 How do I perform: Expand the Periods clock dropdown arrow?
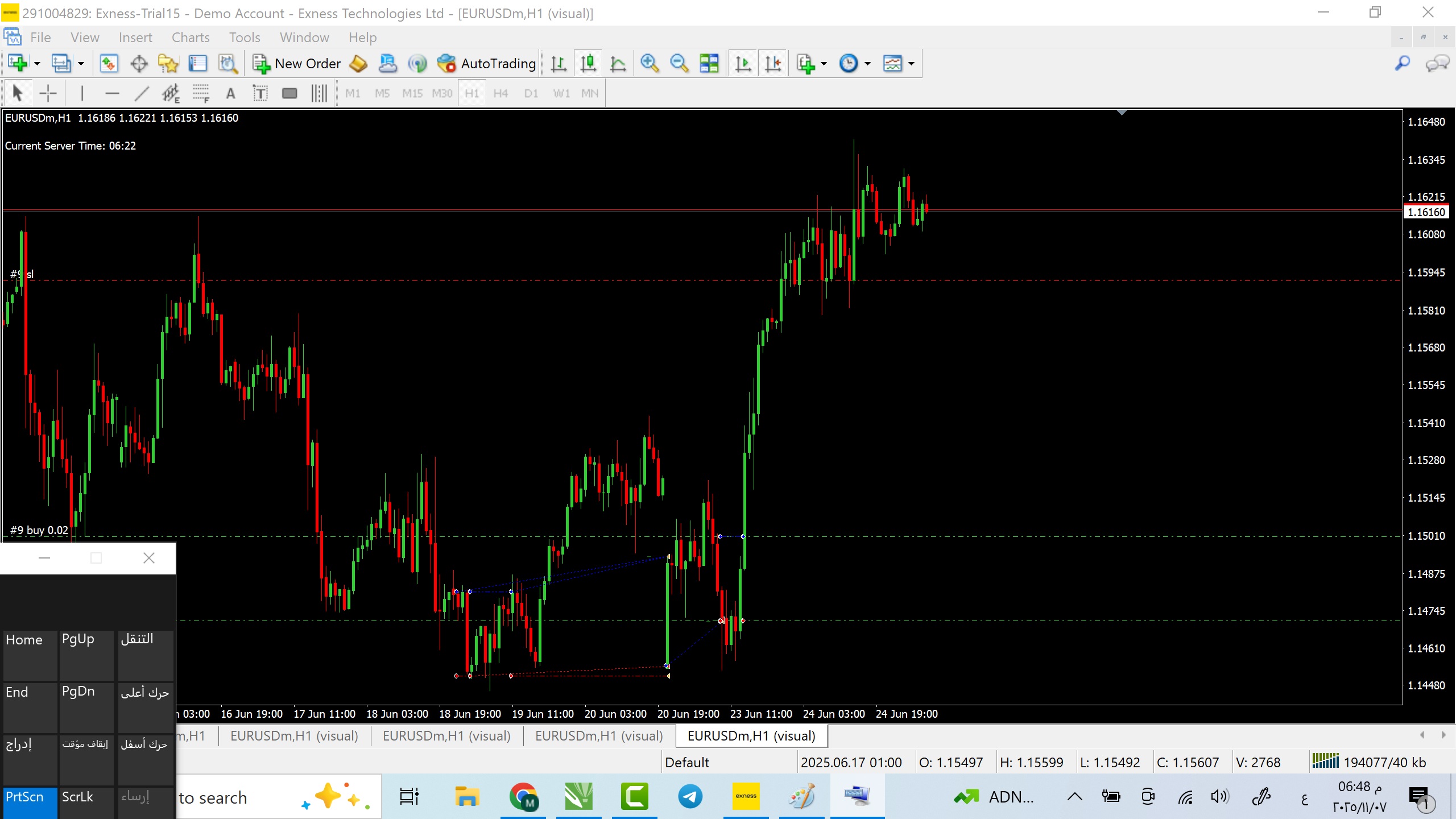click(x=867, y=63)
